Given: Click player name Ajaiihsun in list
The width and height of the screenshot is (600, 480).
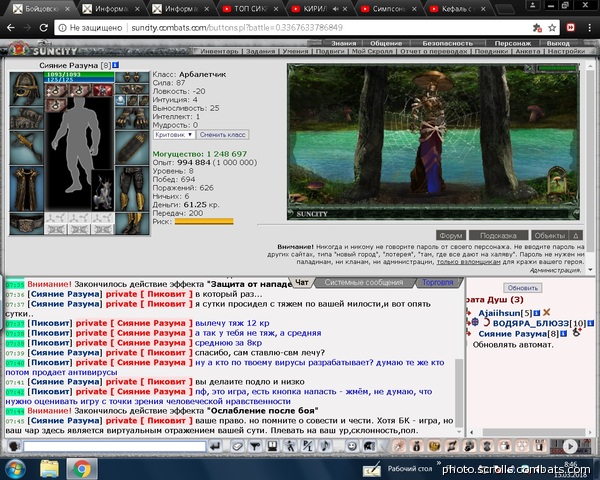Looking at the screenshot, I should (x=499, y=313).
